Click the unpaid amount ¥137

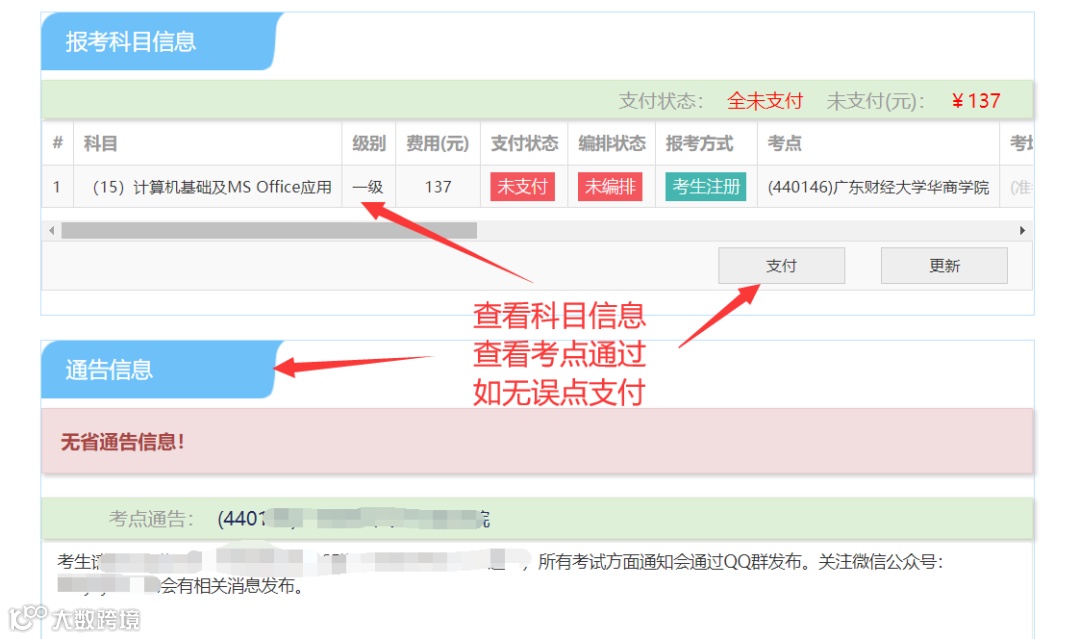[x=975, y=101]
